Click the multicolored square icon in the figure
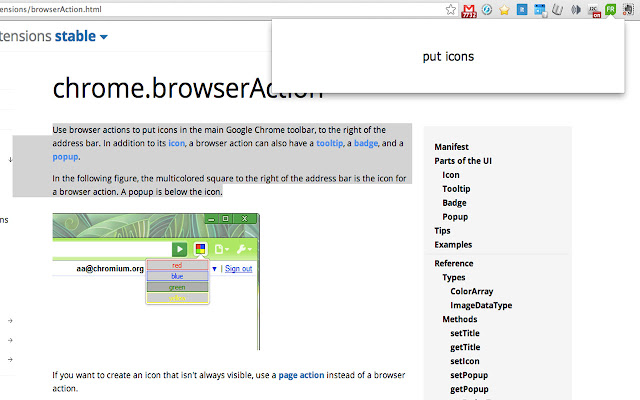The width and height of the screenshot is (640, 400). pyautogui.click(x=200, y=249)
